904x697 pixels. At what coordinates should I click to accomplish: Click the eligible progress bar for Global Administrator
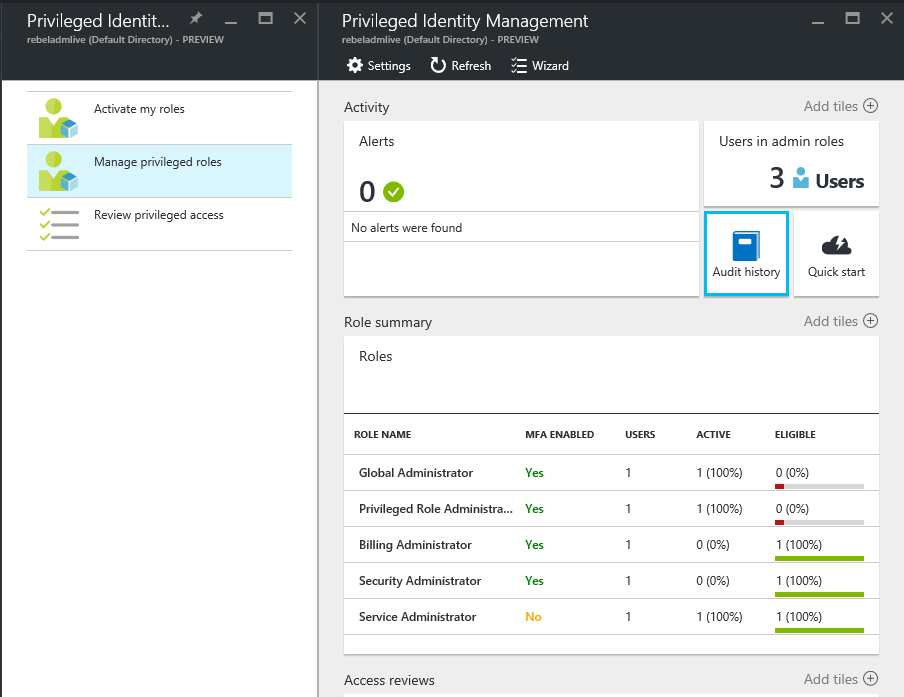click(x=819, y=487)
